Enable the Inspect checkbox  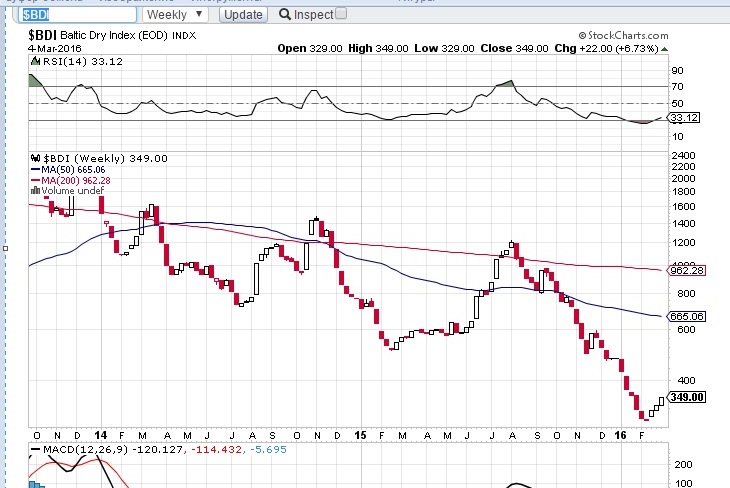(341, 14)
